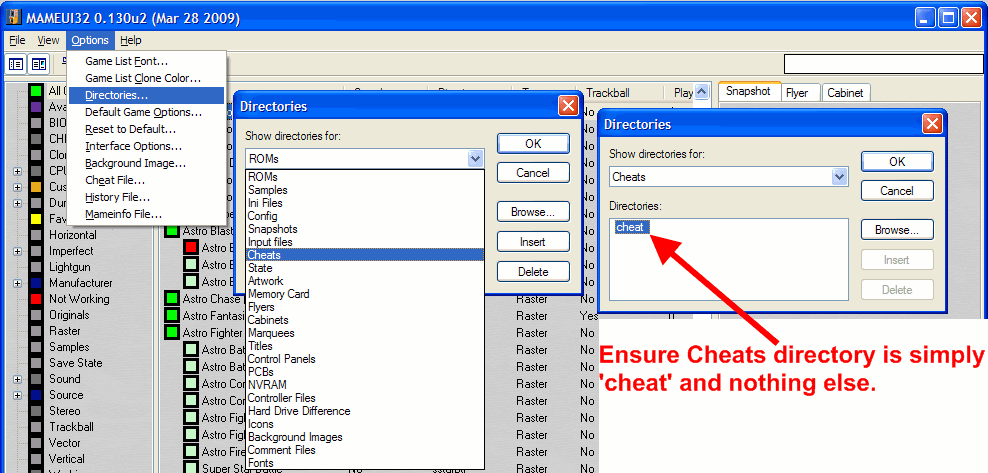The image size is (988, 473).
Task: Select Ini Files in the dropdown list
Action: pos(365,203)
